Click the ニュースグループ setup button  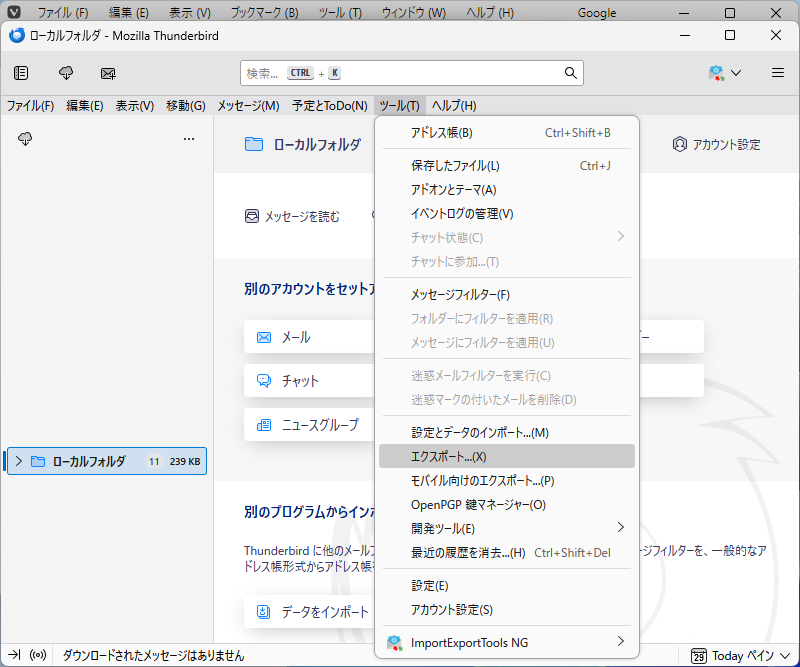click(x=309, y=425)
